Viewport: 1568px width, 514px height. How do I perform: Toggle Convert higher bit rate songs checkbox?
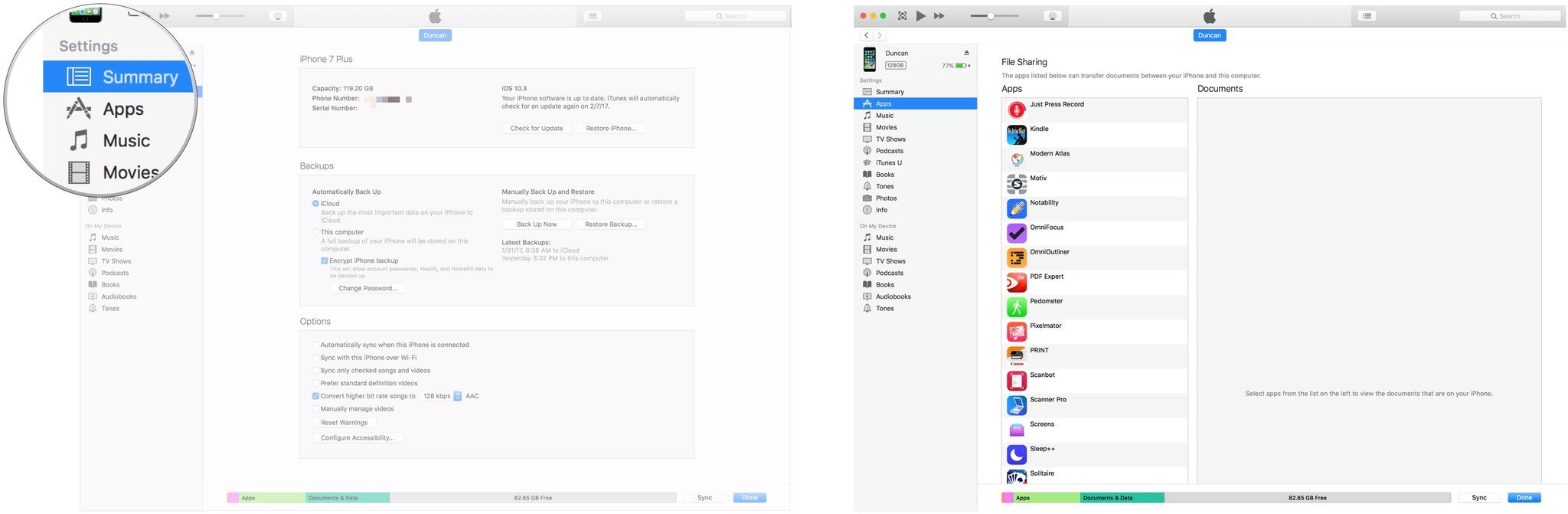pos(315,396)
